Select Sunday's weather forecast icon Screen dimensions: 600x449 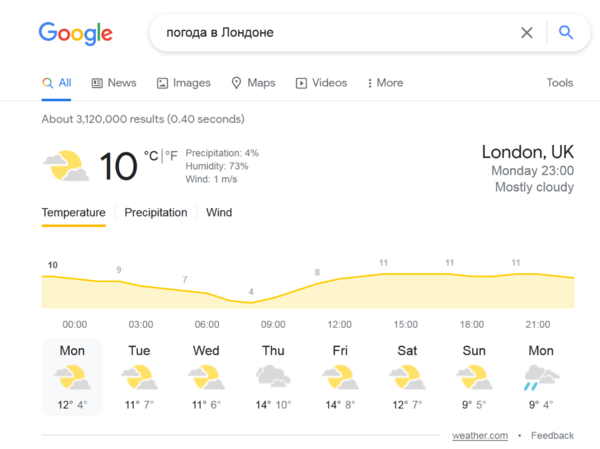click(474, 377)
